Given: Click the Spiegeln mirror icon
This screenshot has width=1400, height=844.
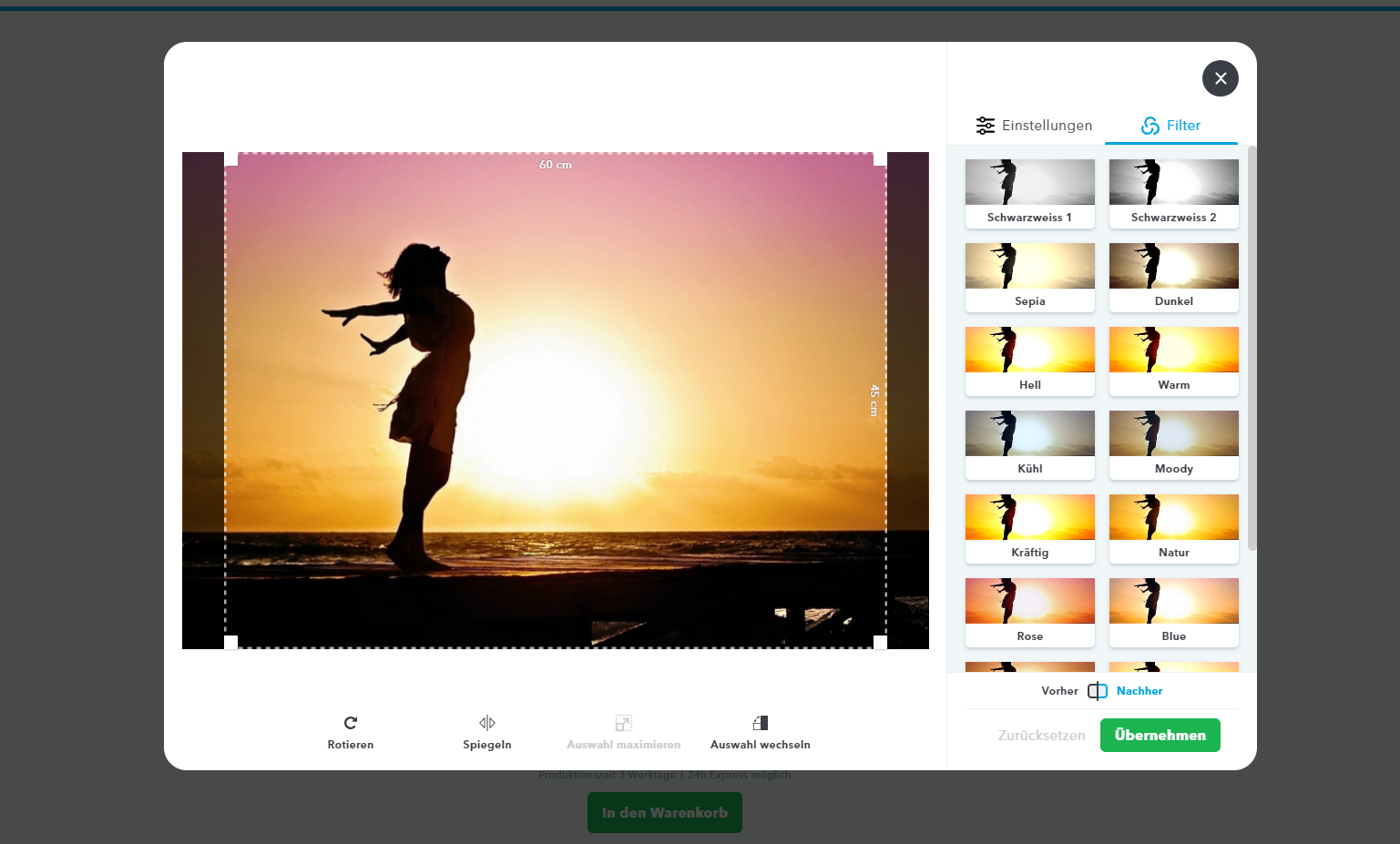Looking at the screenshot, I should tap(487, 723).
